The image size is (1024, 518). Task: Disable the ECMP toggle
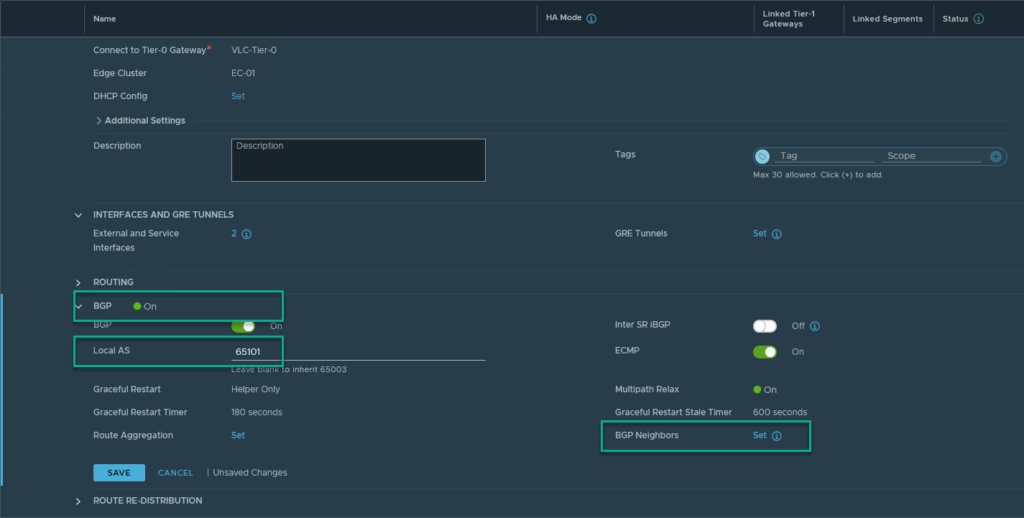point(765,352)
